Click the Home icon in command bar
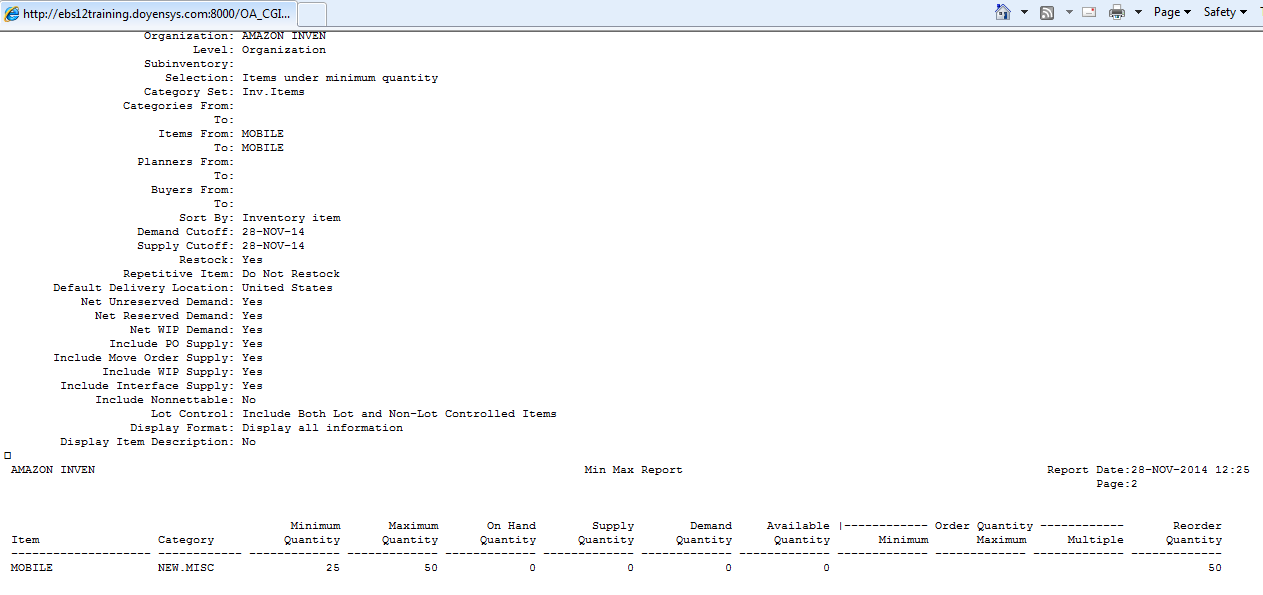 tap(1003, 12)
